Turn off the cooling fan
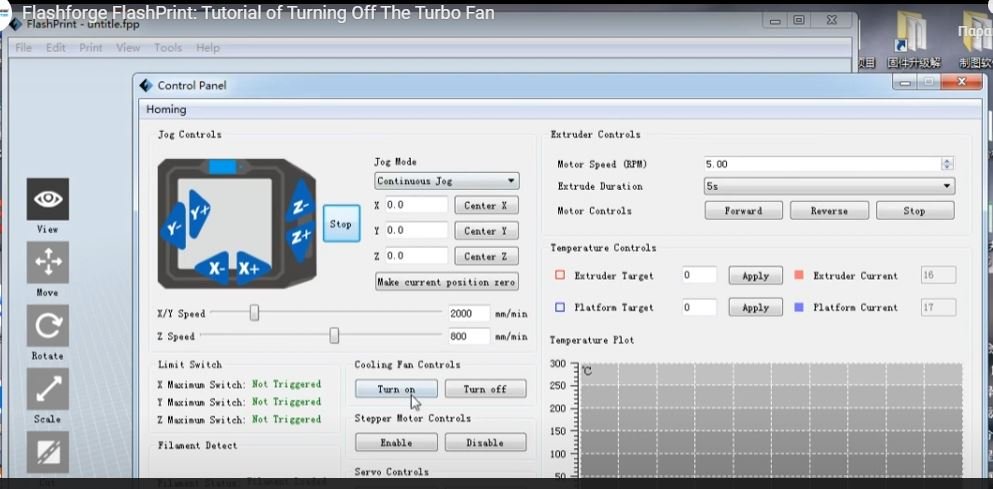 [x=485, y=389]
